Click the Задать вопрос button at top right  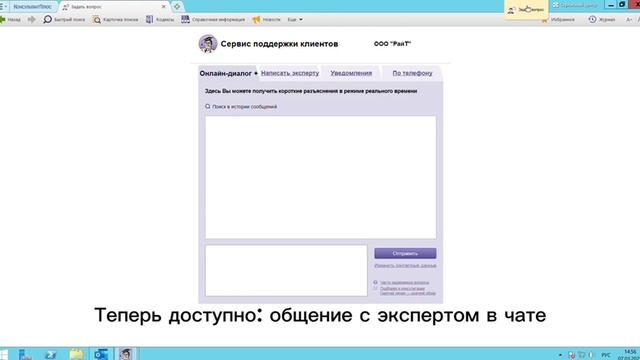point(526,9)
